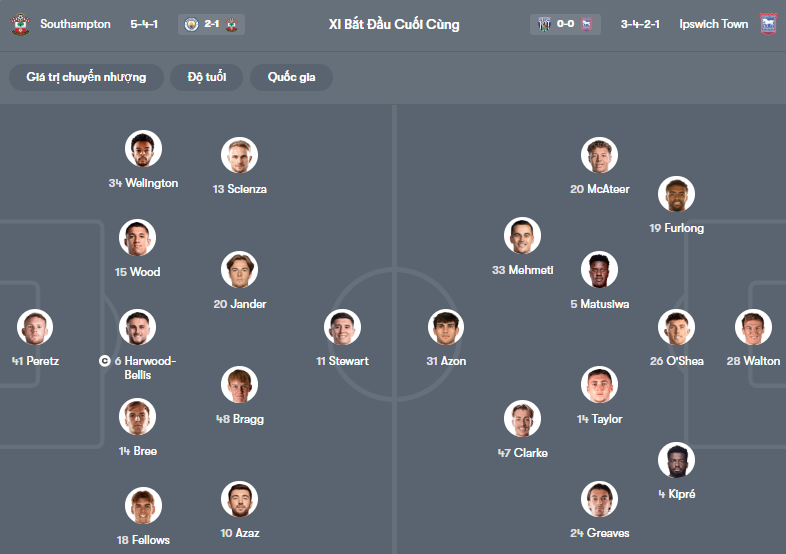Toggle the Quốc gia filter
This screenshot has height=554, width=786.
(291, 78)
